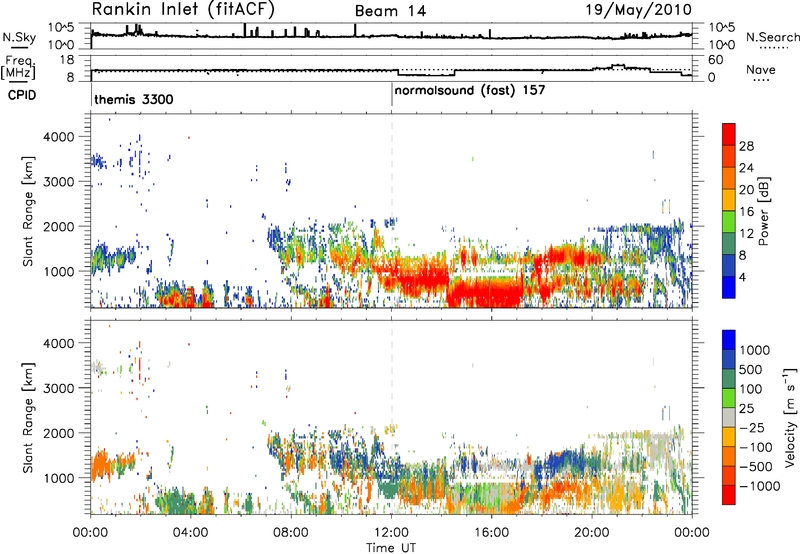Click the CPID change marker line at 12:00
Viewport: 800px width, 554px height.
click(x=392, y=95)
